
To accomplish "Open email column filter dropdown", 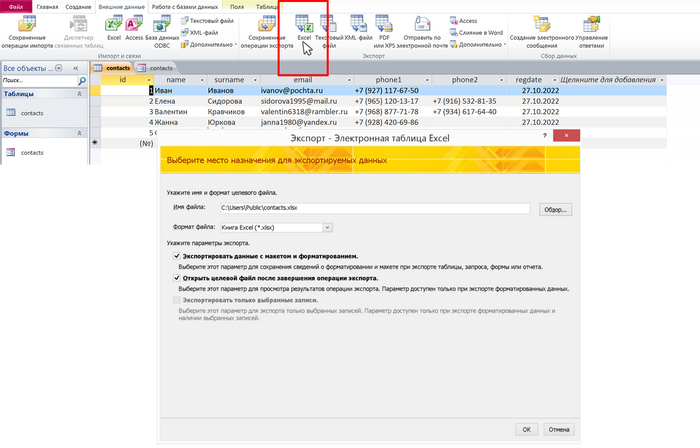I will pos(349,80).
